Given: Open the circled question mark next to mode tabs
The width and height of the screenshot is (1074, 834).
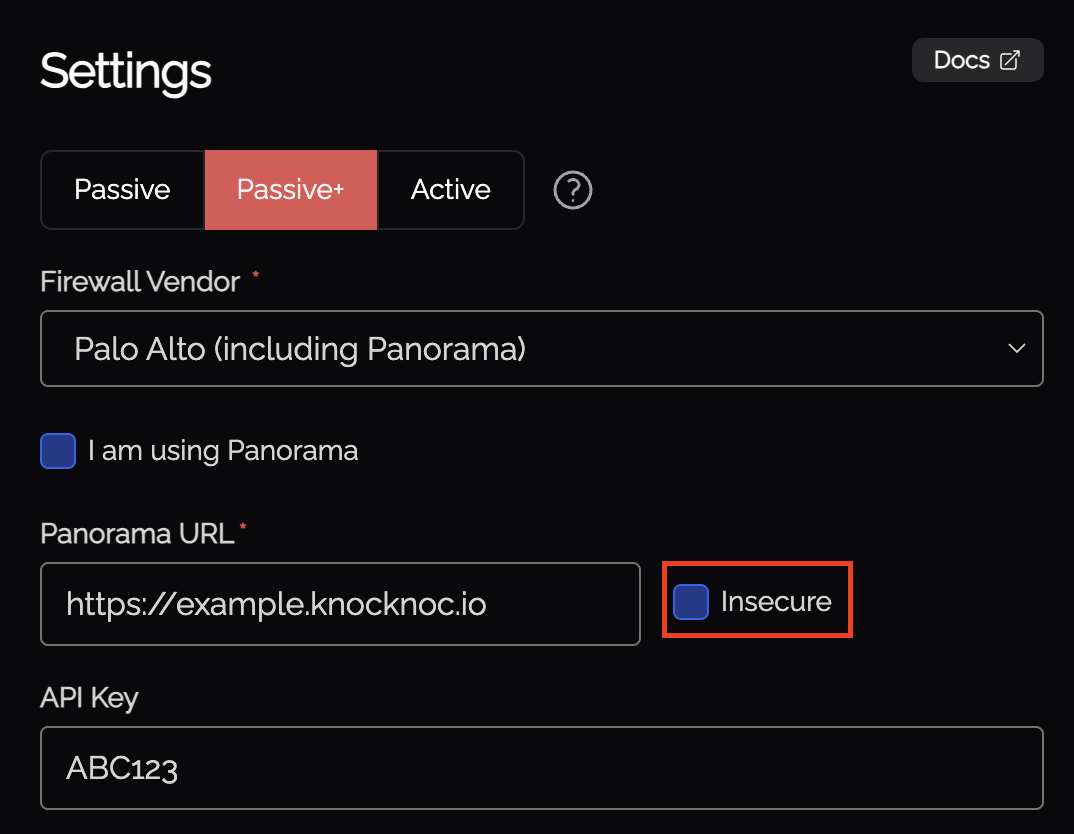Looking at the screenshot, I should pos(572,190).
